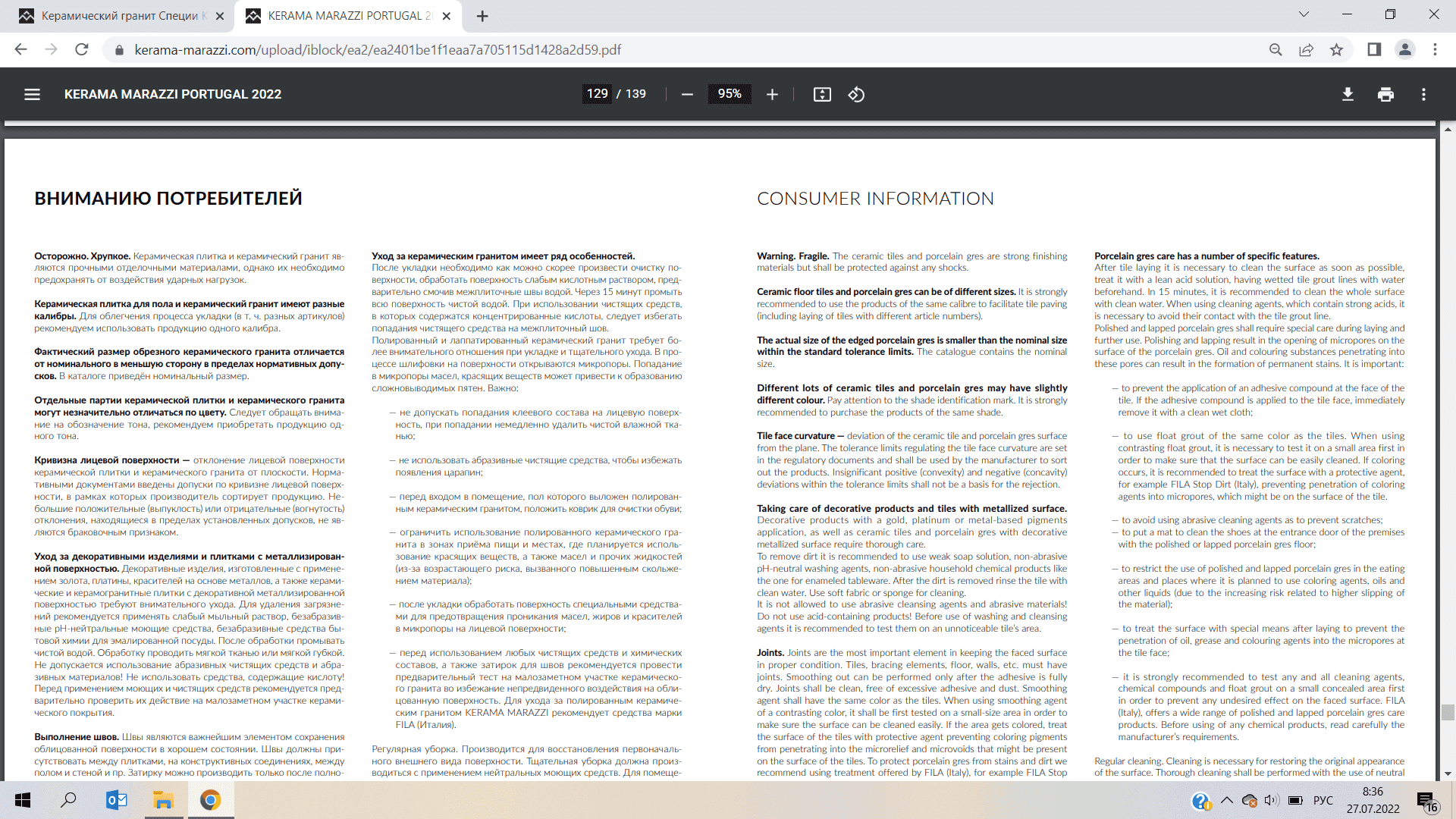
Task: Reload the current page
Action: (81, 49)
